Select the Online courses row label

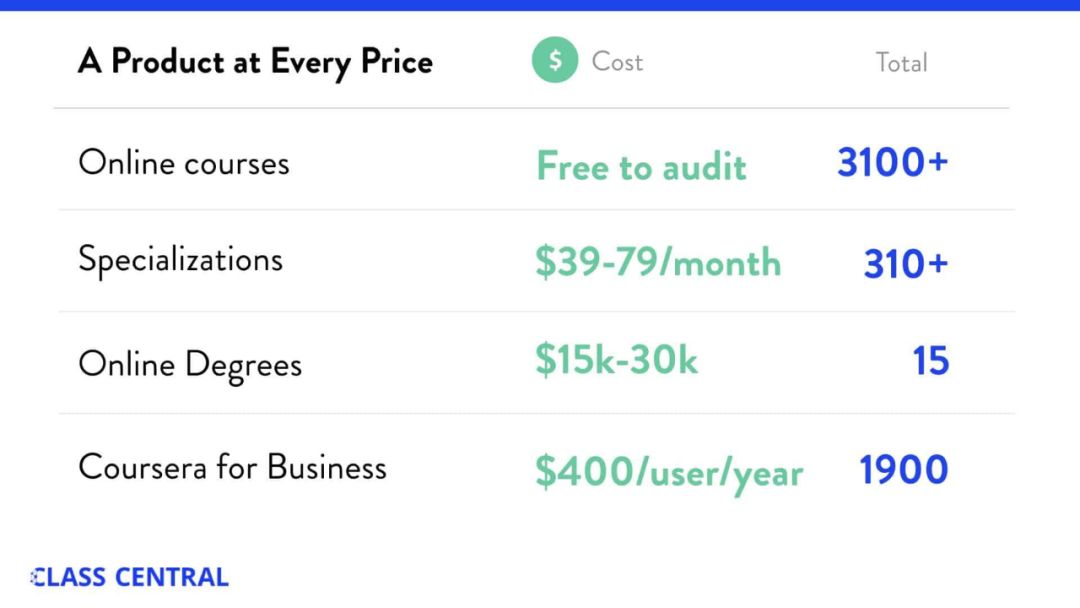point(184,162)
